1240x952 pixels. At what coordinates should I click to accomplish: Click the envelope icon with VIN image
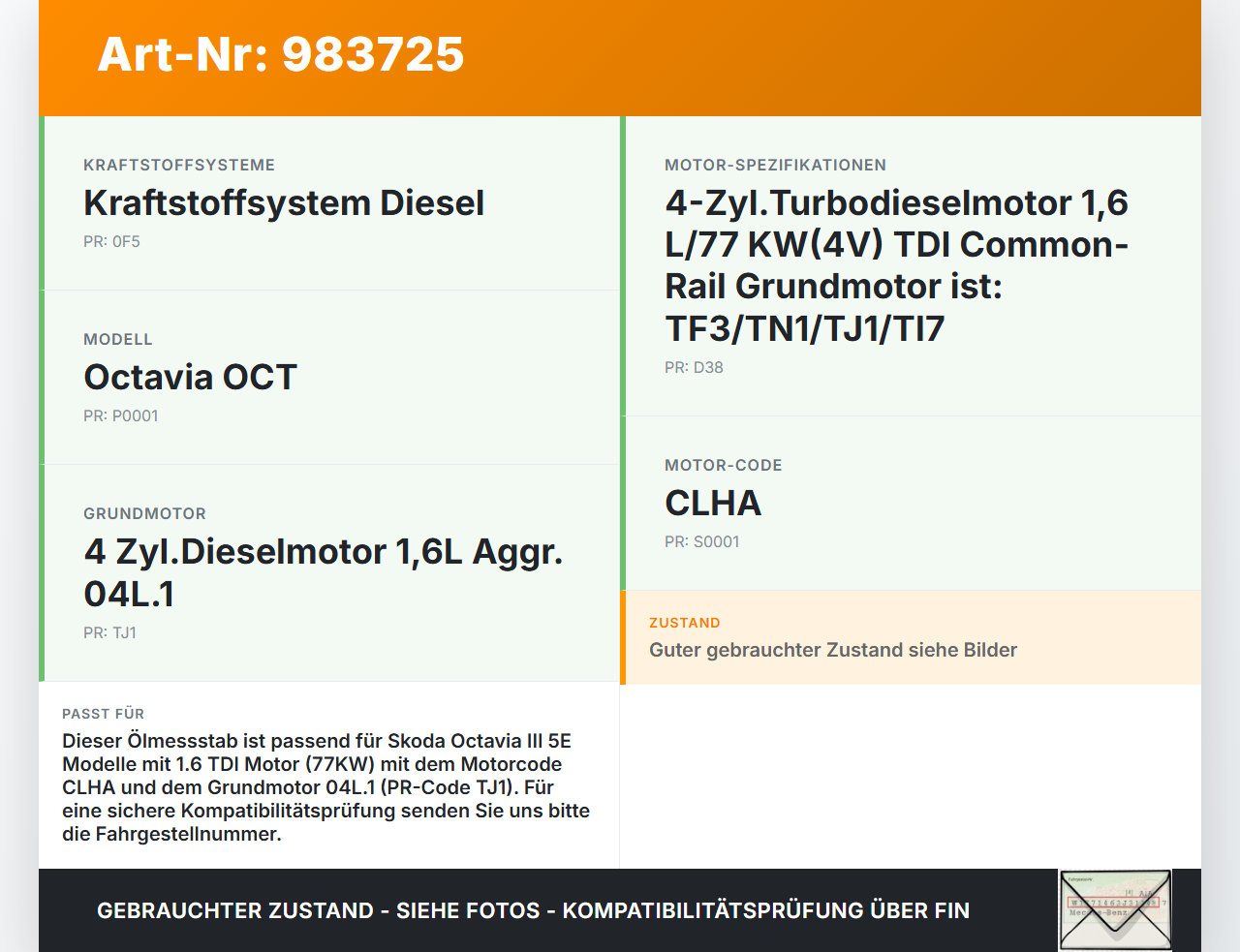point(1115,910)
